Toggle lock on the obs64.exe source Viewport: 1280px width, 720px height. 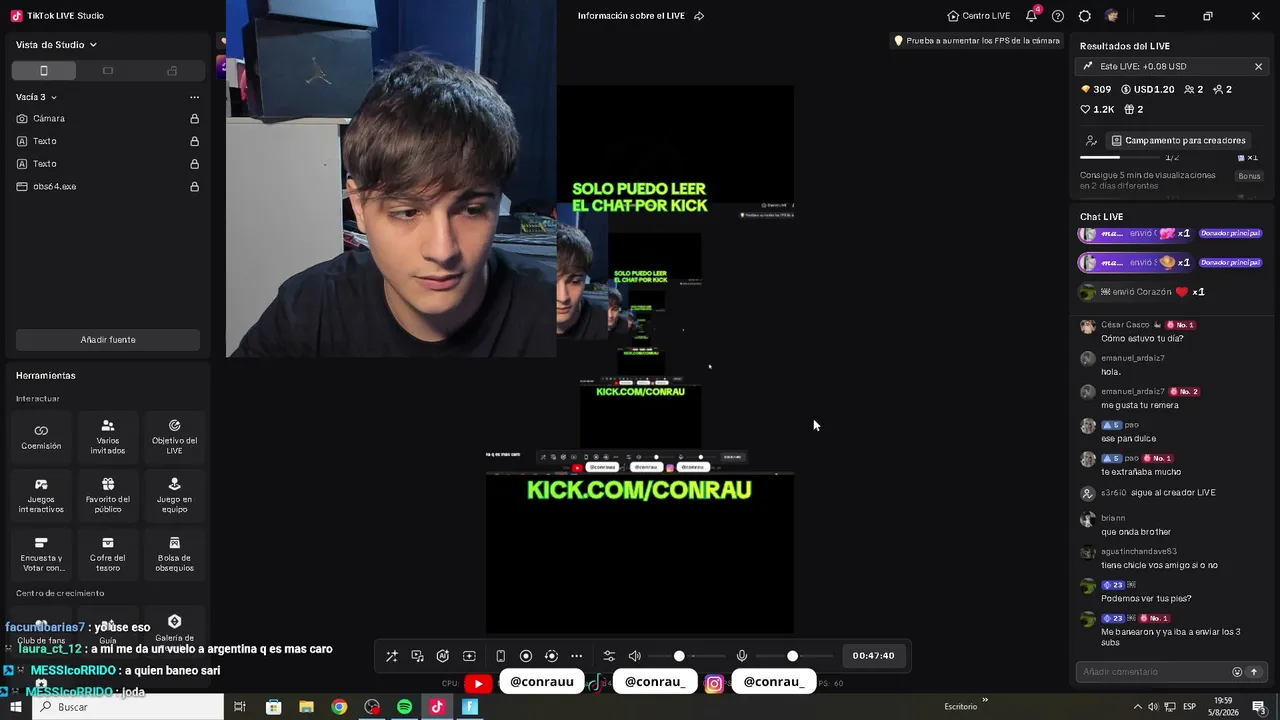[x=194, y=187]
